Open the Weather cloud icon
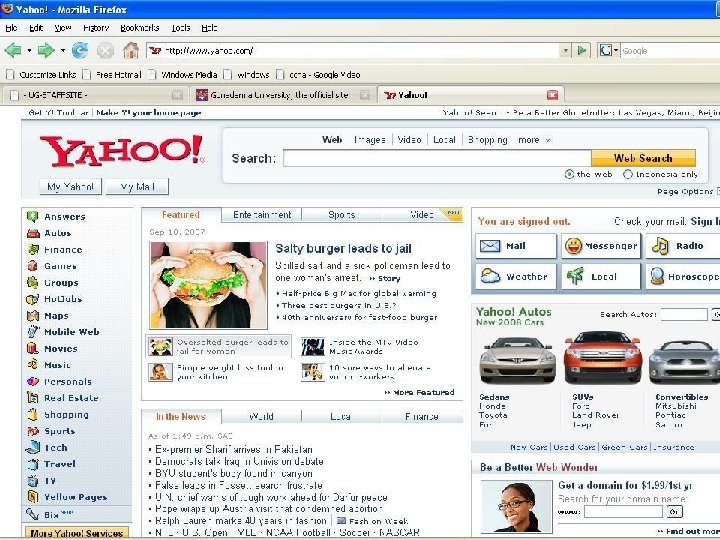The height and width of the screenshot is (540, 720). 490,276
